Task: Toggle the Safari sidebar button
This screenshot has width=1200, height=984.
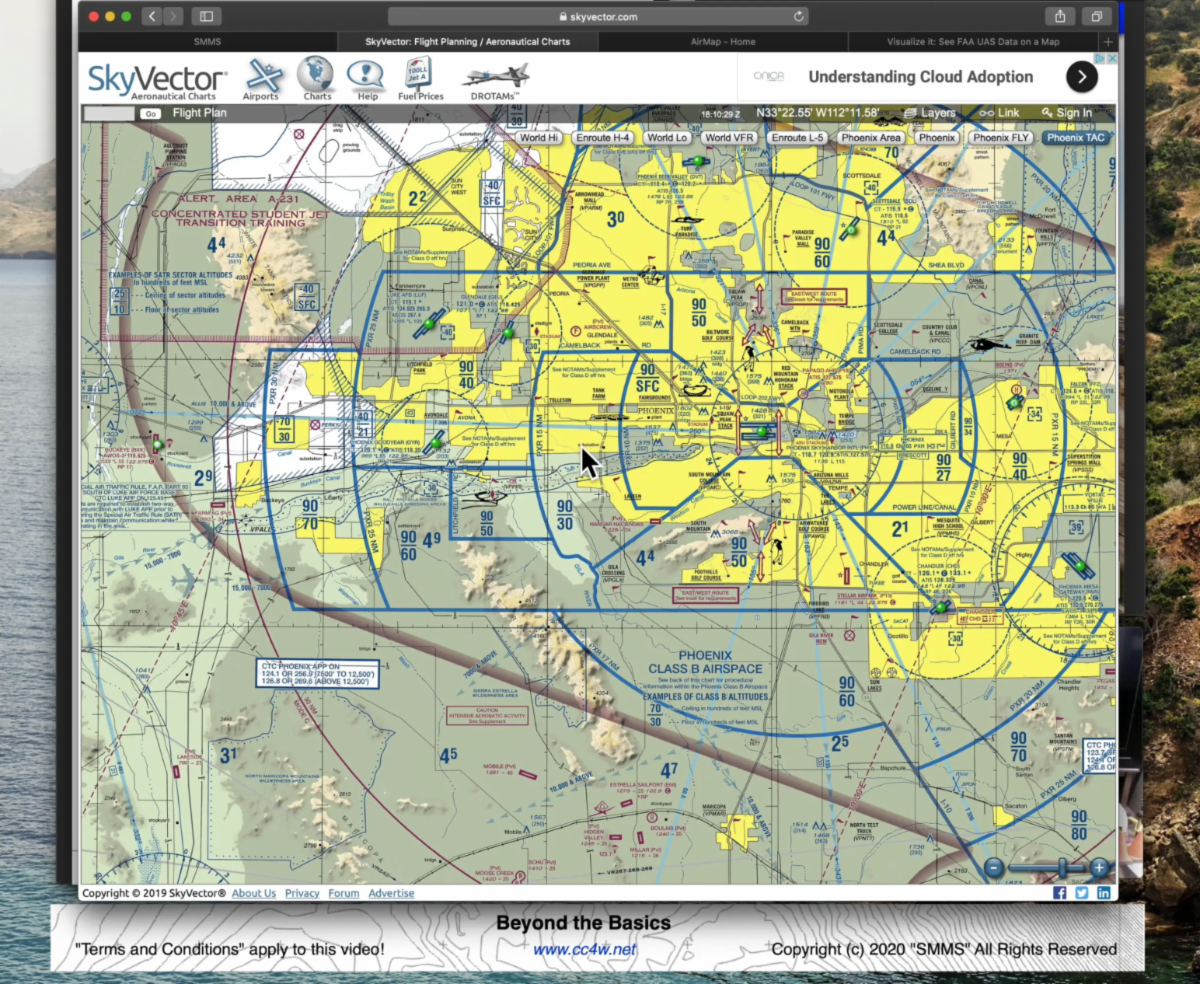Action: tap(207, 16)
